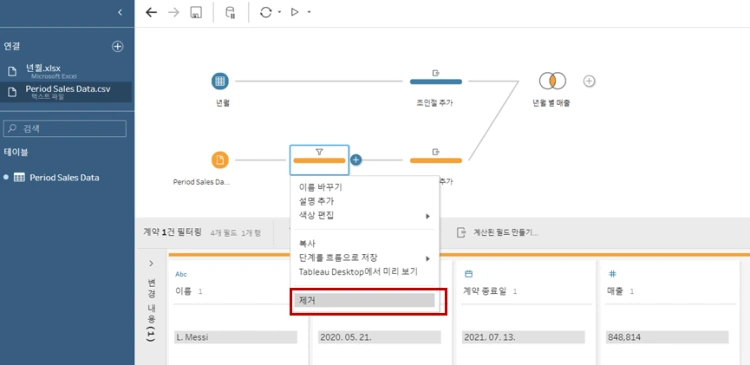Click the plus icon after filter step
Screen dimensions: 750x365
pyautogui.click(x=356, y=160)
